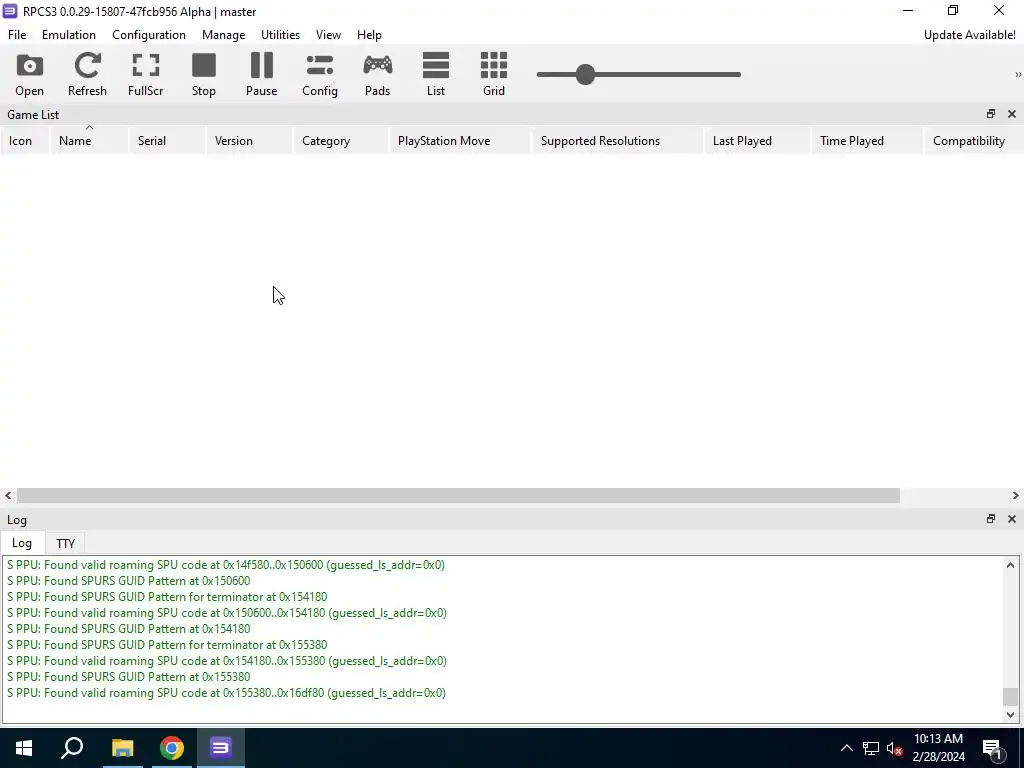Sort by Time Played column header
Image resolution: width=1024 pixels, height=768 pixels.
point(867,140)
